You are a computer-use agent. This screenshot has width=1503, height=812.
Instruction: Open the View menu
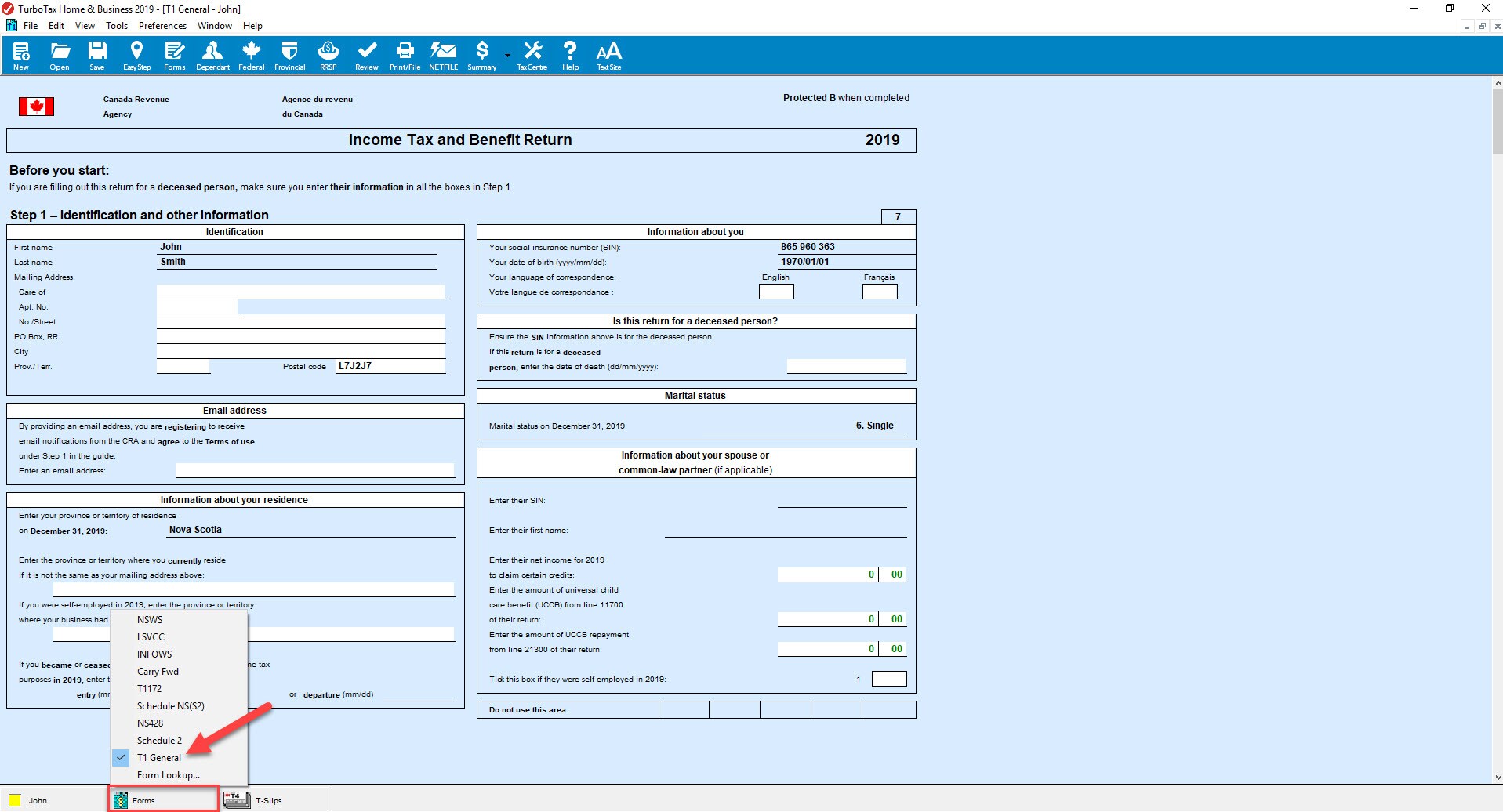(x=85, y=26)
